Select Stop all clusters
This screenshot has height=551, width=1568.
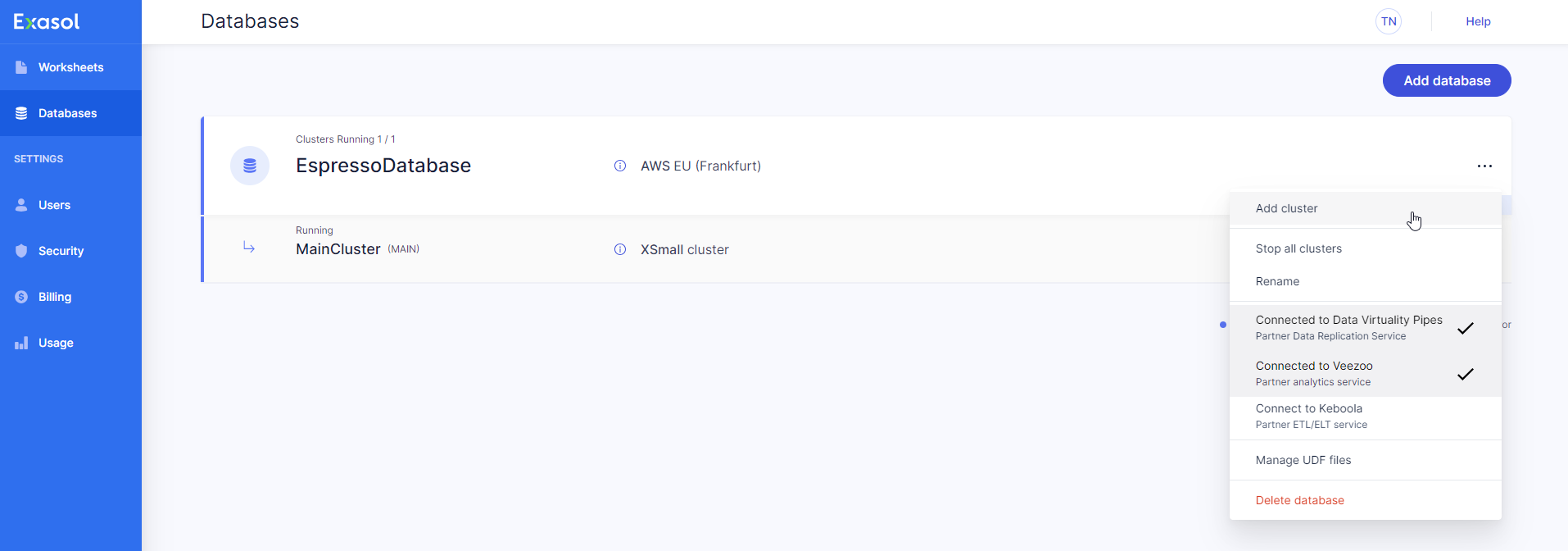[1298, 248]
